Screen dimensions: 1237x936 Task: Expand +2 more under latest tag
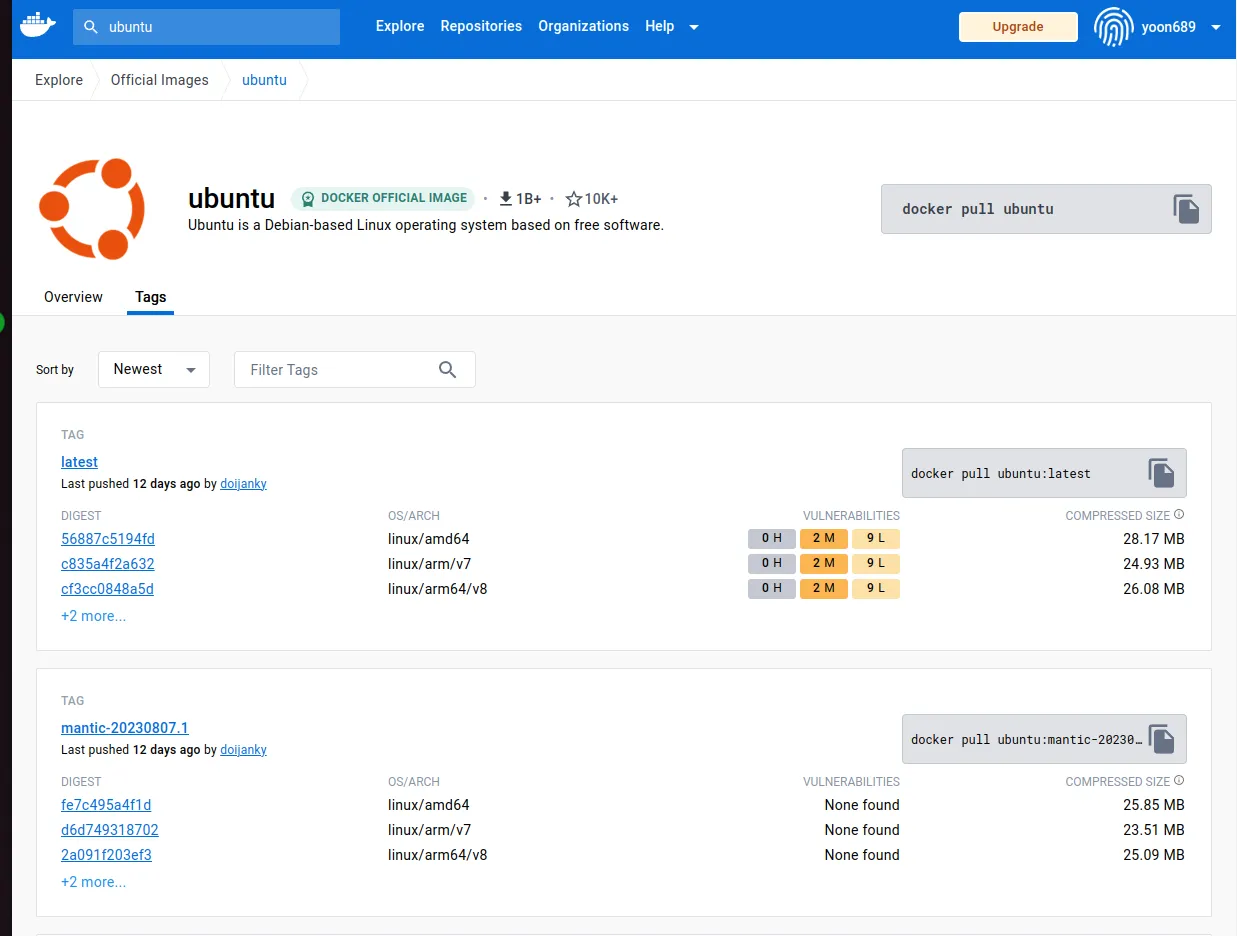[x=94, y=616]
